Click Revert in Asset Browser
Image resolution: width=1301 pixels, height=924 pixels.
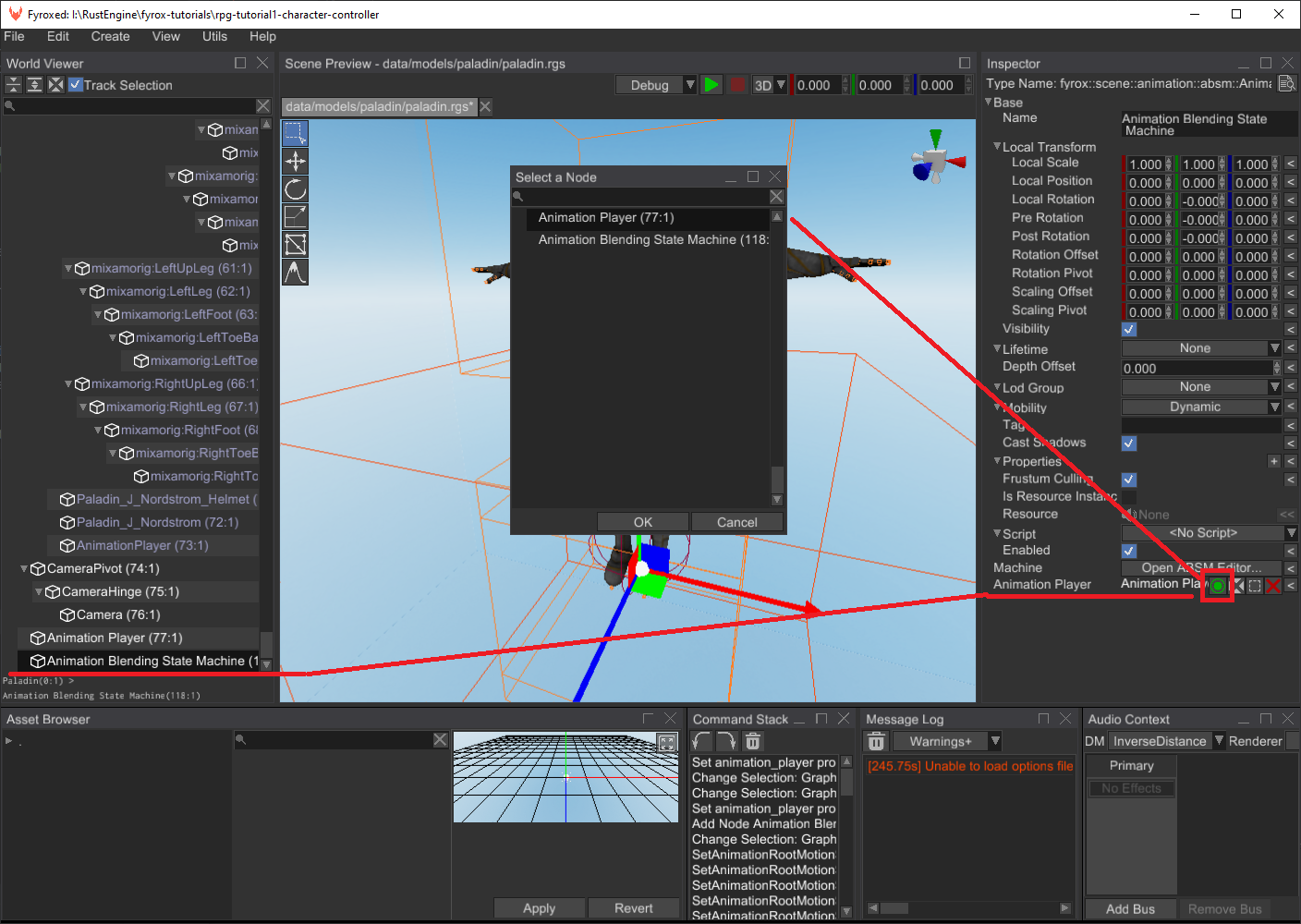[634, 908]
